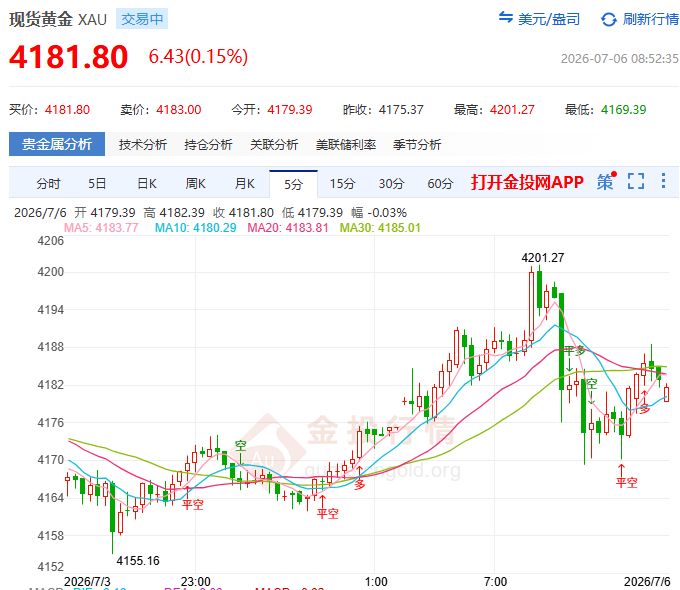680x590 pixels.
Task: Open the 策 strategy icon with red dot
Action: (606, 181)
